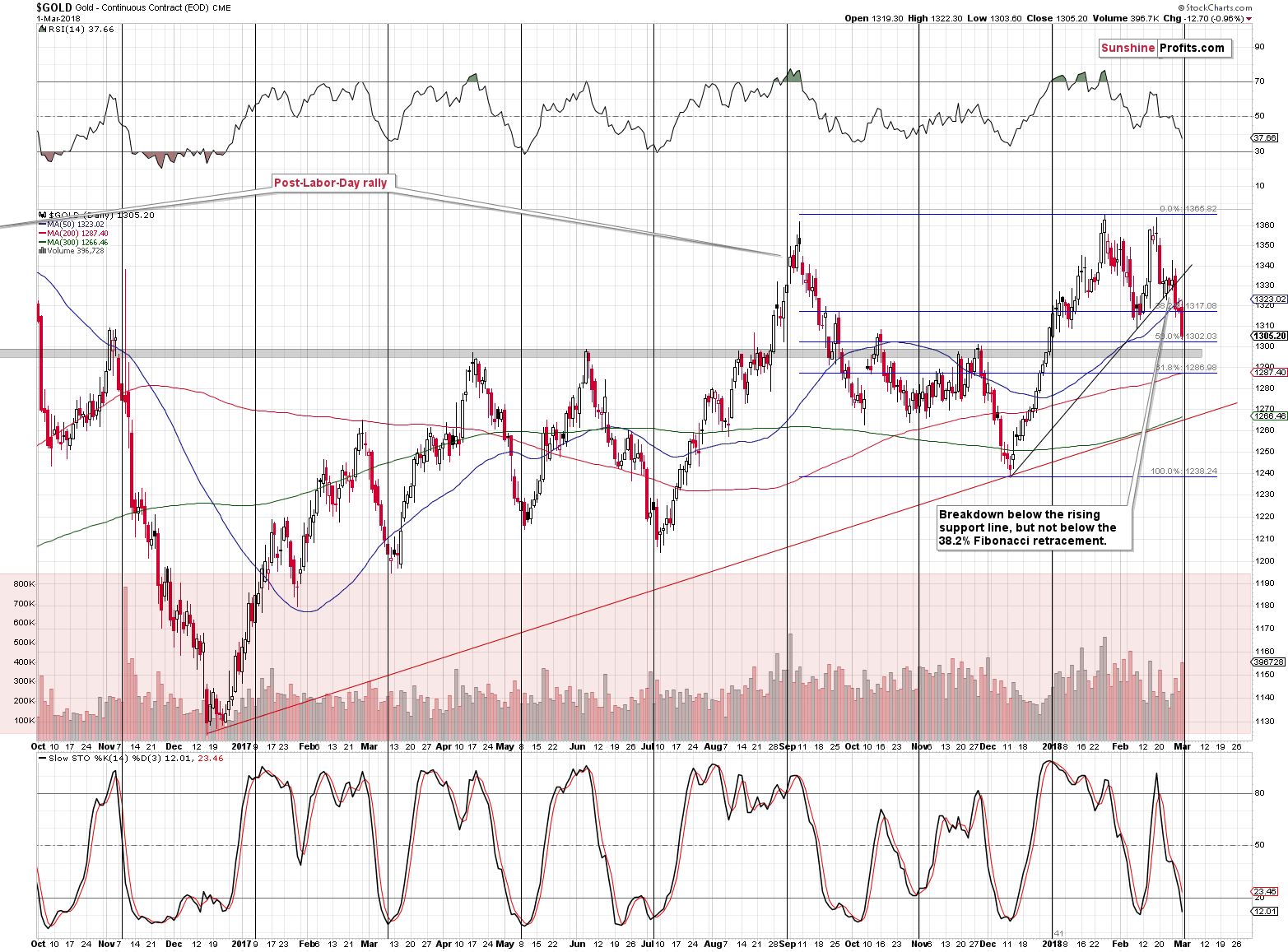Click the Chg -12.70 (-0.96%) value

tap(1203, 18)
